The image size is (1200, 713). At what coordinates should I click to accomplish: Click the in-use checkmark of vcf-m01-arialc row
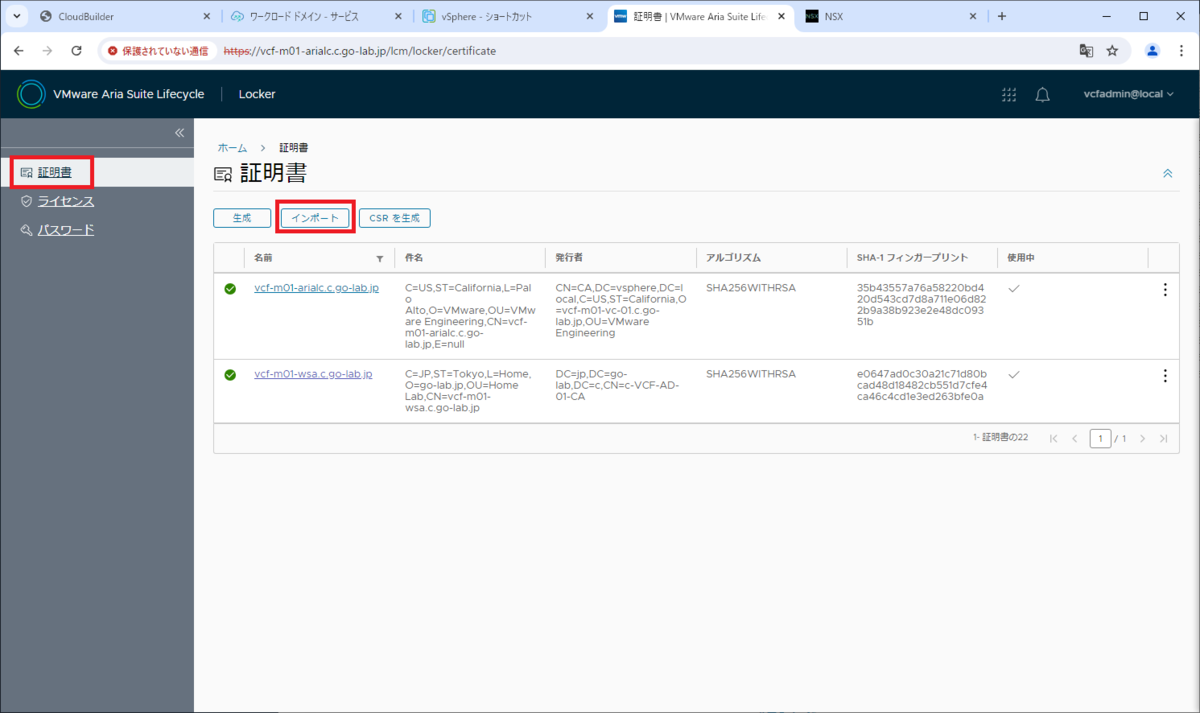click(1014, 288)
